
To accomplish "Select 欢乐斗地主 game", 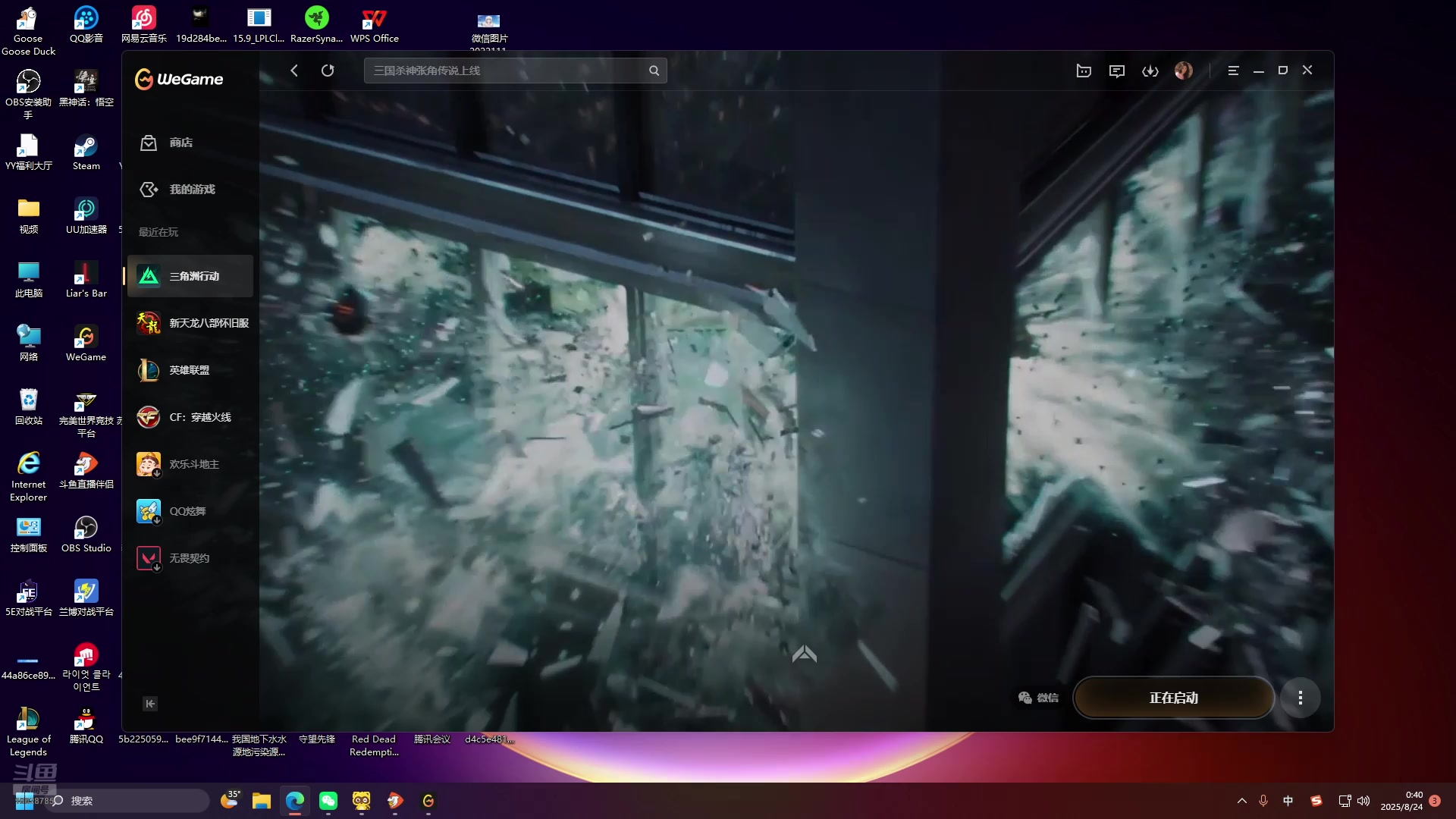I will pos(190,464).
